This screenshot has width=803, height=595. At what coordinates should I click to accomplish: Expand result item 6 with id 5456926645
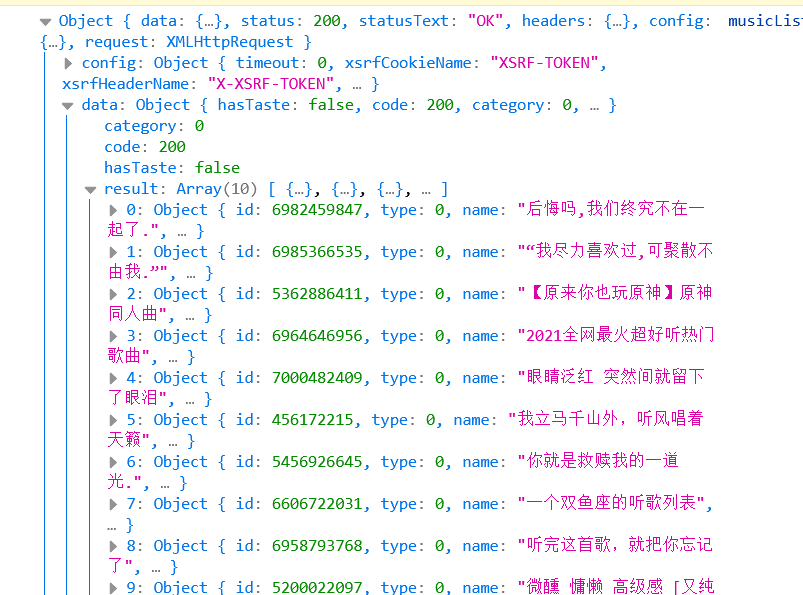tap(113, 462)
